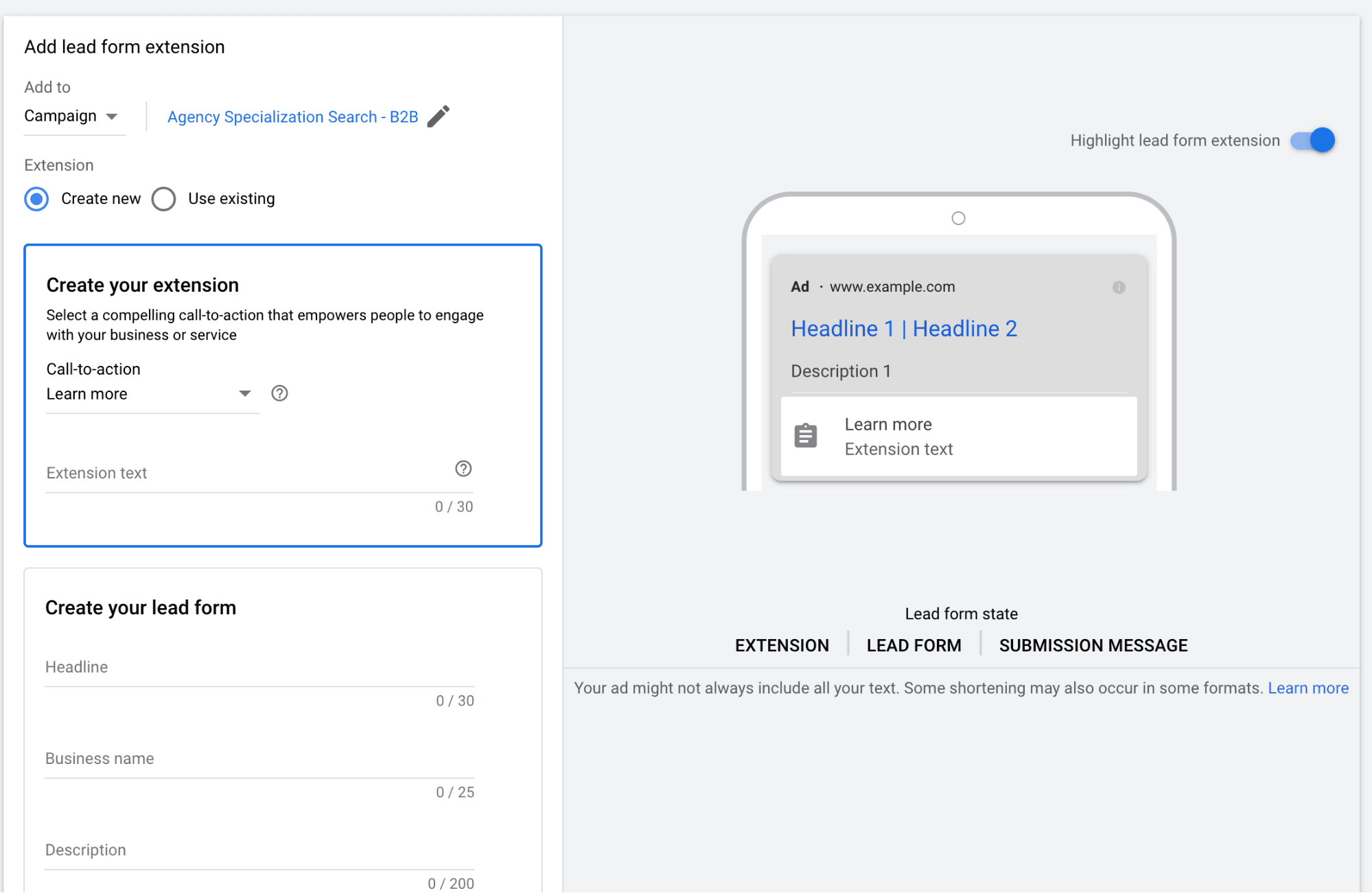Open the Campaign level dropdown
Viewport: 1372px width, 893px height.
click(x=72, y=116)
